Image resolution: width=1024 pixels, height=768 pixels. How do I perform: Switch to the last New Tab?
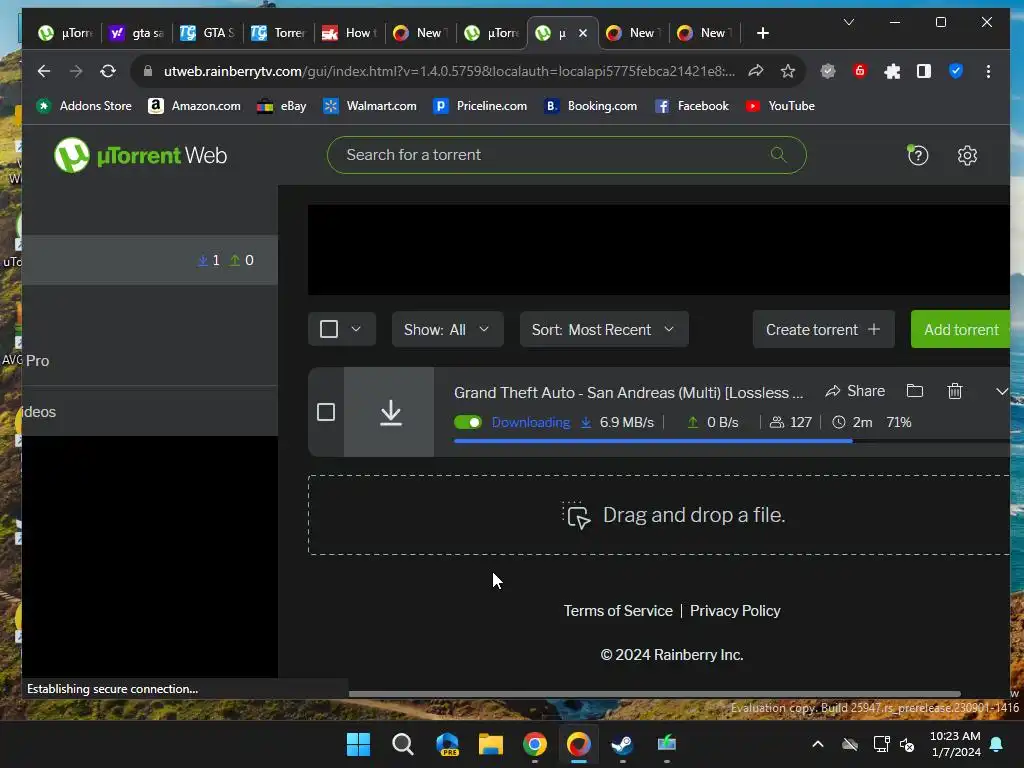tap(705, 33)
